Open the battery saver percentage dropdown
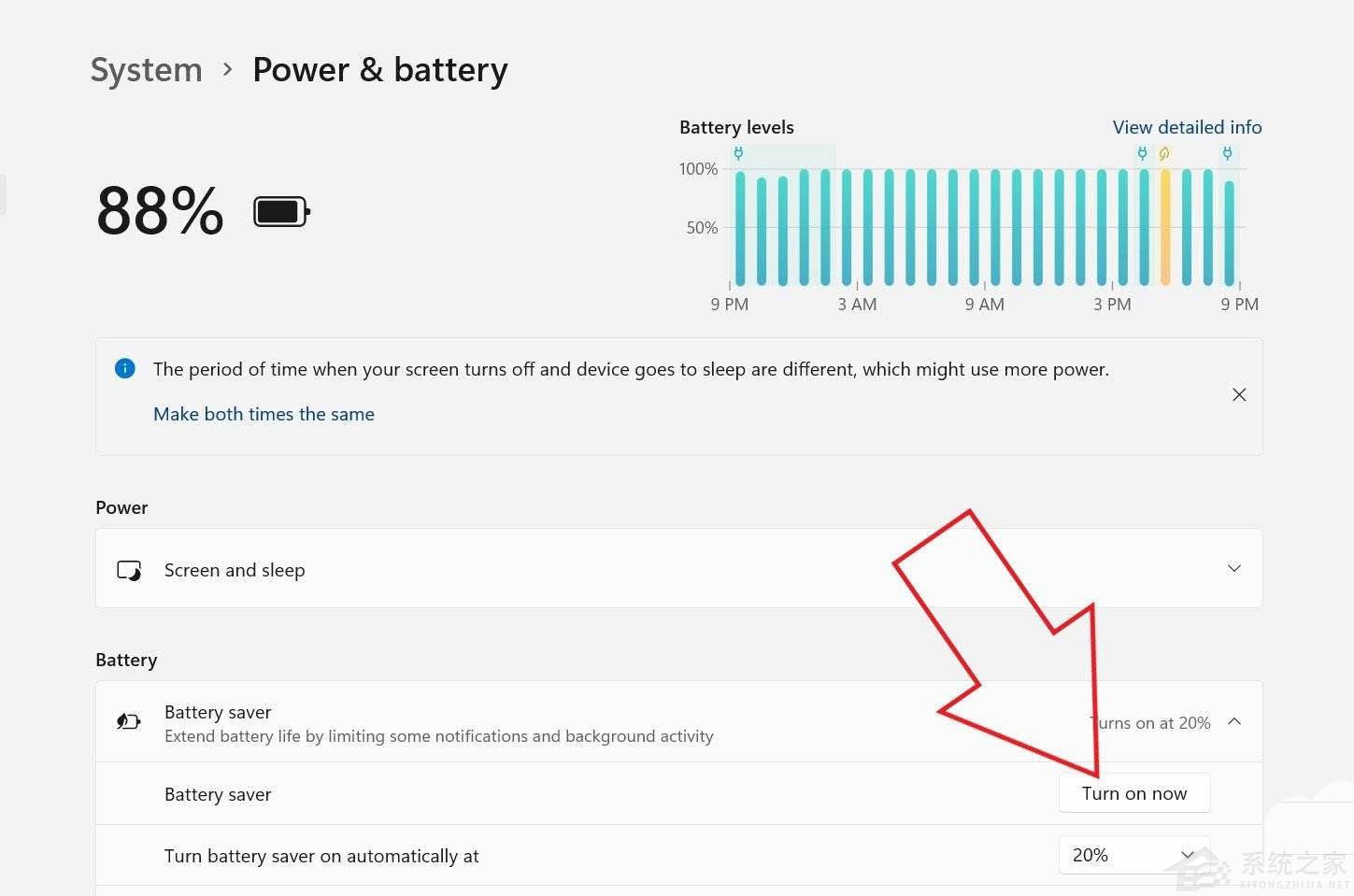 [1133, 855]
